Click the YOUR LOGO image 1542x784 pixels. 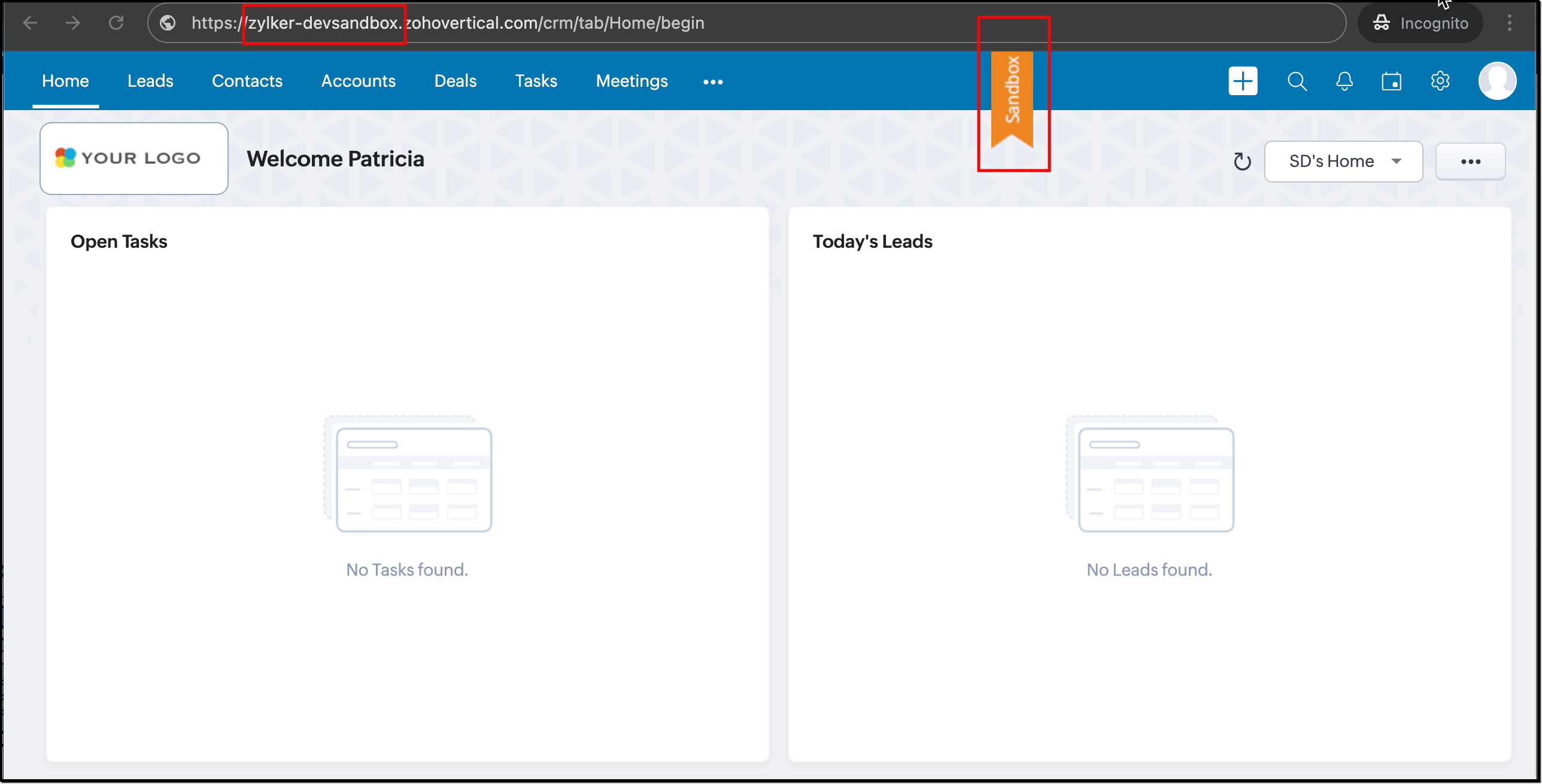[133, 158]
